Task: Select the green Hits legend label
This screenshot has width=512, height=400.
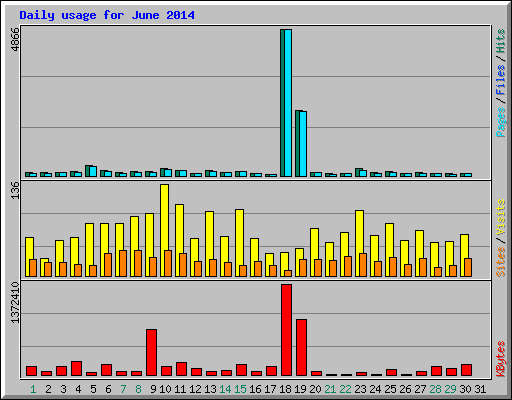Action: (501, 41)
